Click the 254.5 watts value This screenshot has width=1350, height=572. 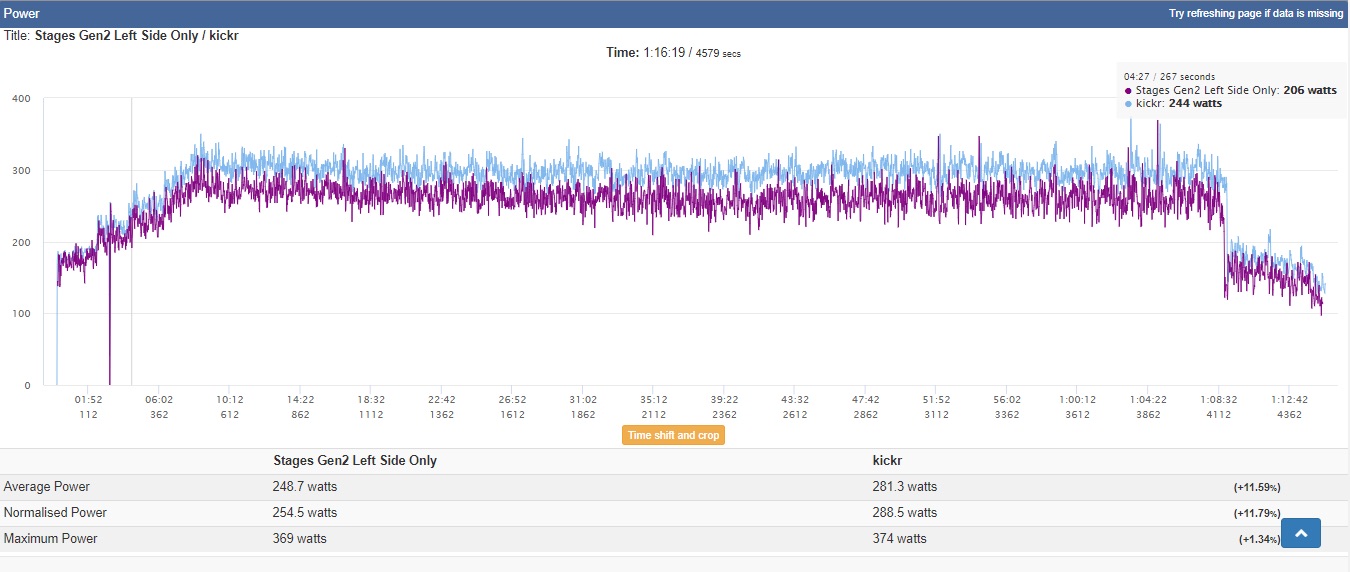(x=305, y=513)
